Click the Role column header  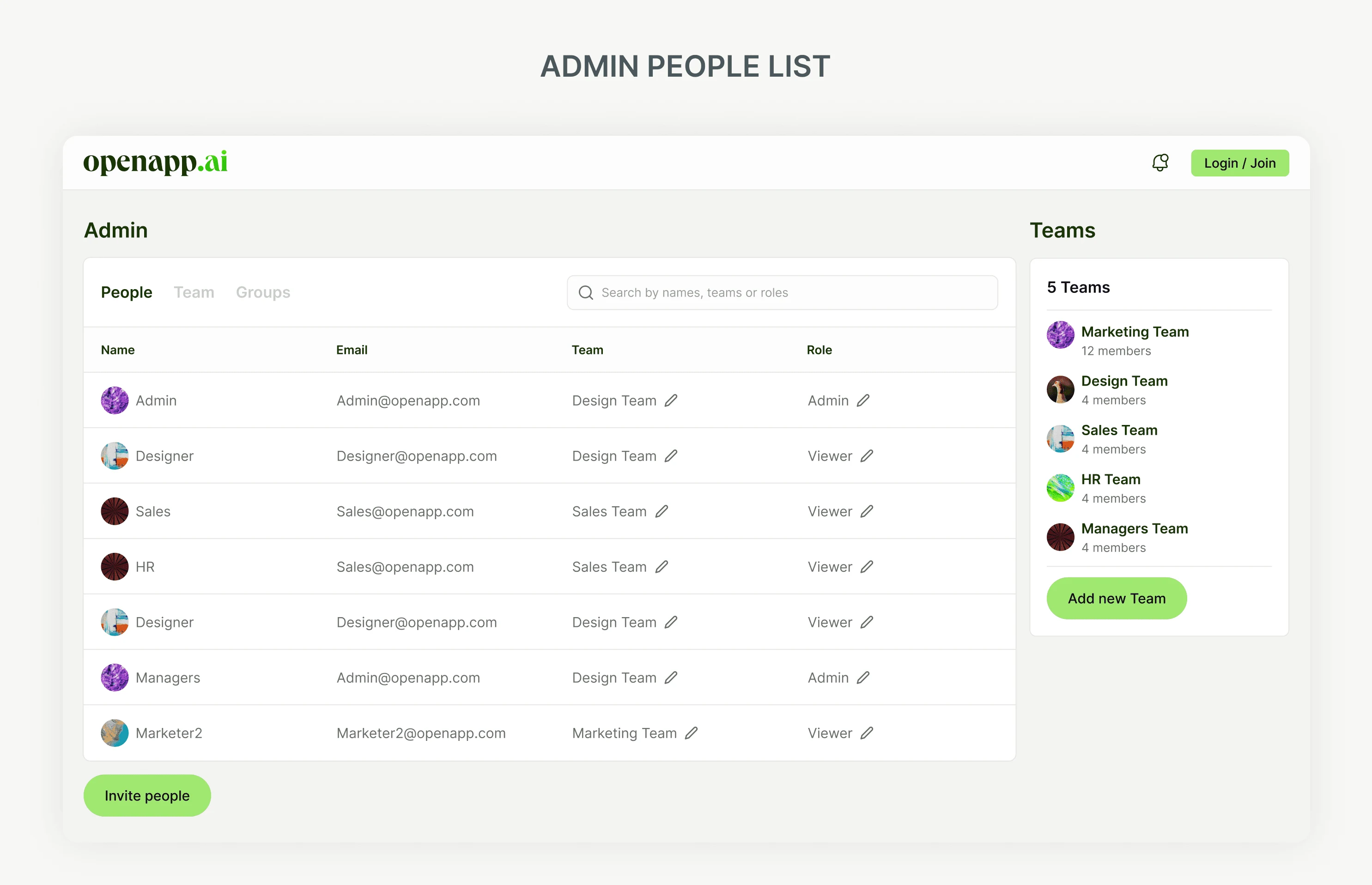[819, 350]
